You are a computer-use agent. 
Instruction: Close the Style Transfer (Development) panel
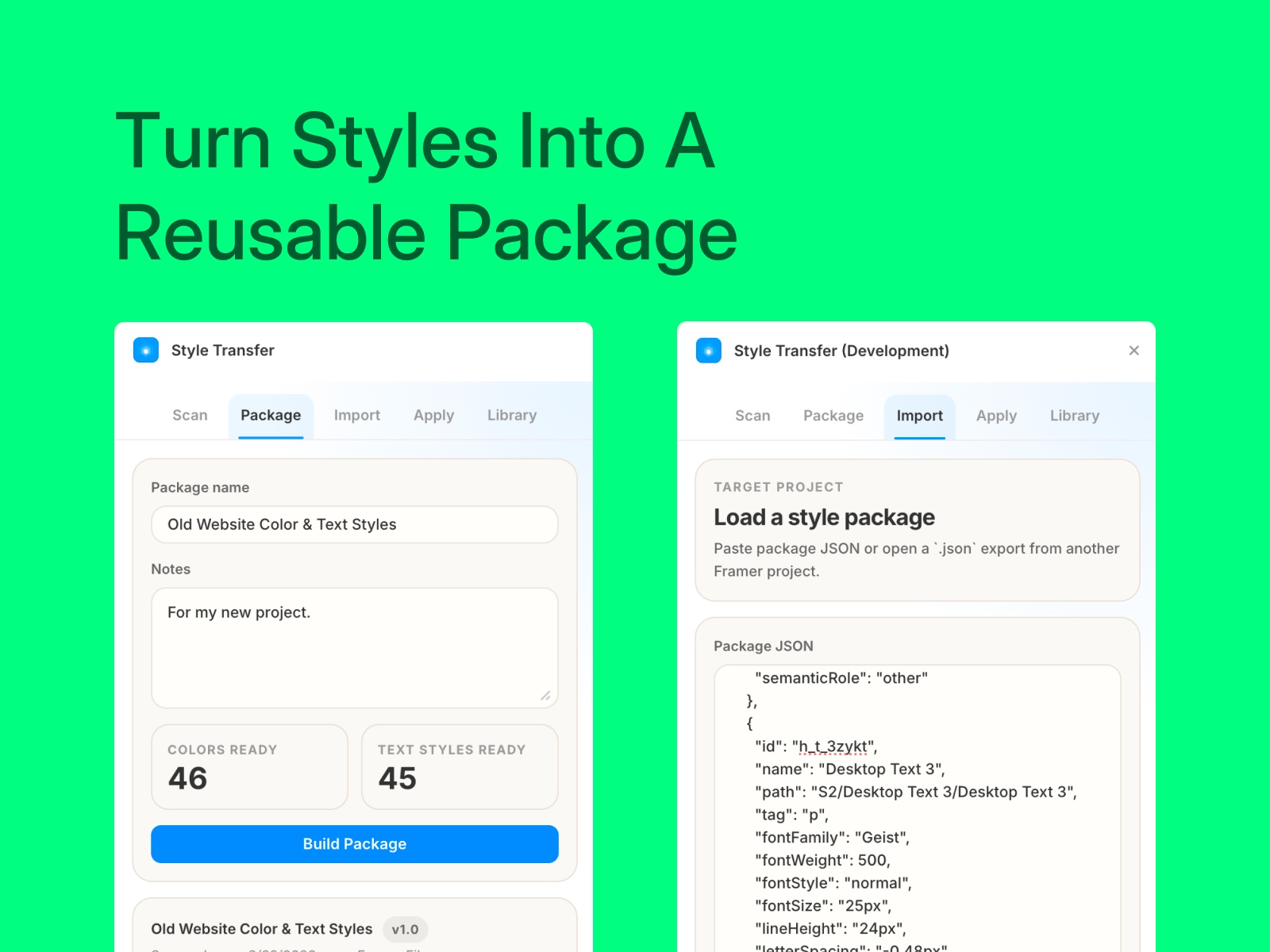pyautogui.click(x=1133, y=350)
